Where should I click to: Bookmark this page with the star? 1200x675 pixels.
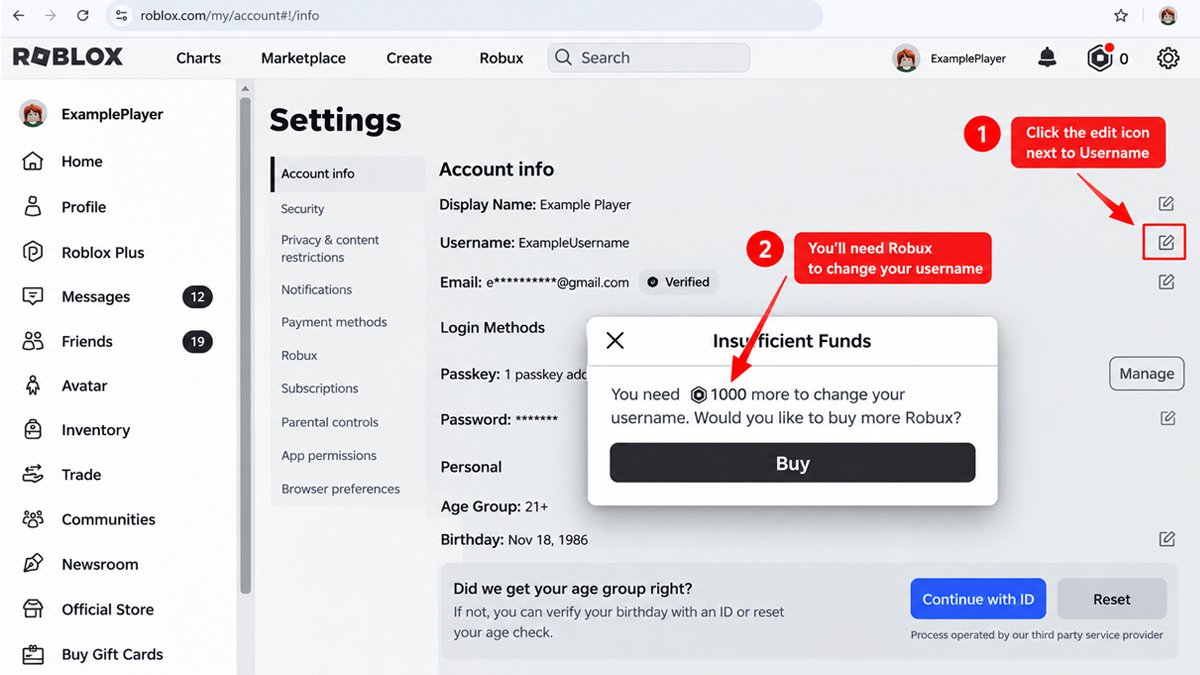[1121, 16]
